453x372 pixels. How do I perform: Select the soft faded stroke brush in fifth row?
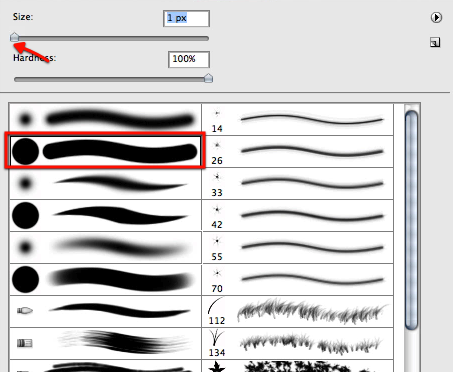tap(105, 247)
